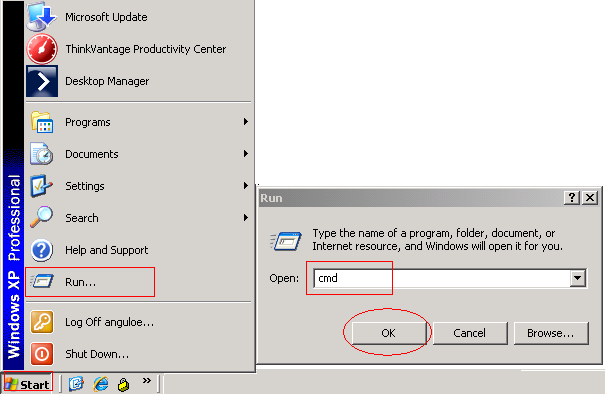Click the Log Off key icon

42,322
